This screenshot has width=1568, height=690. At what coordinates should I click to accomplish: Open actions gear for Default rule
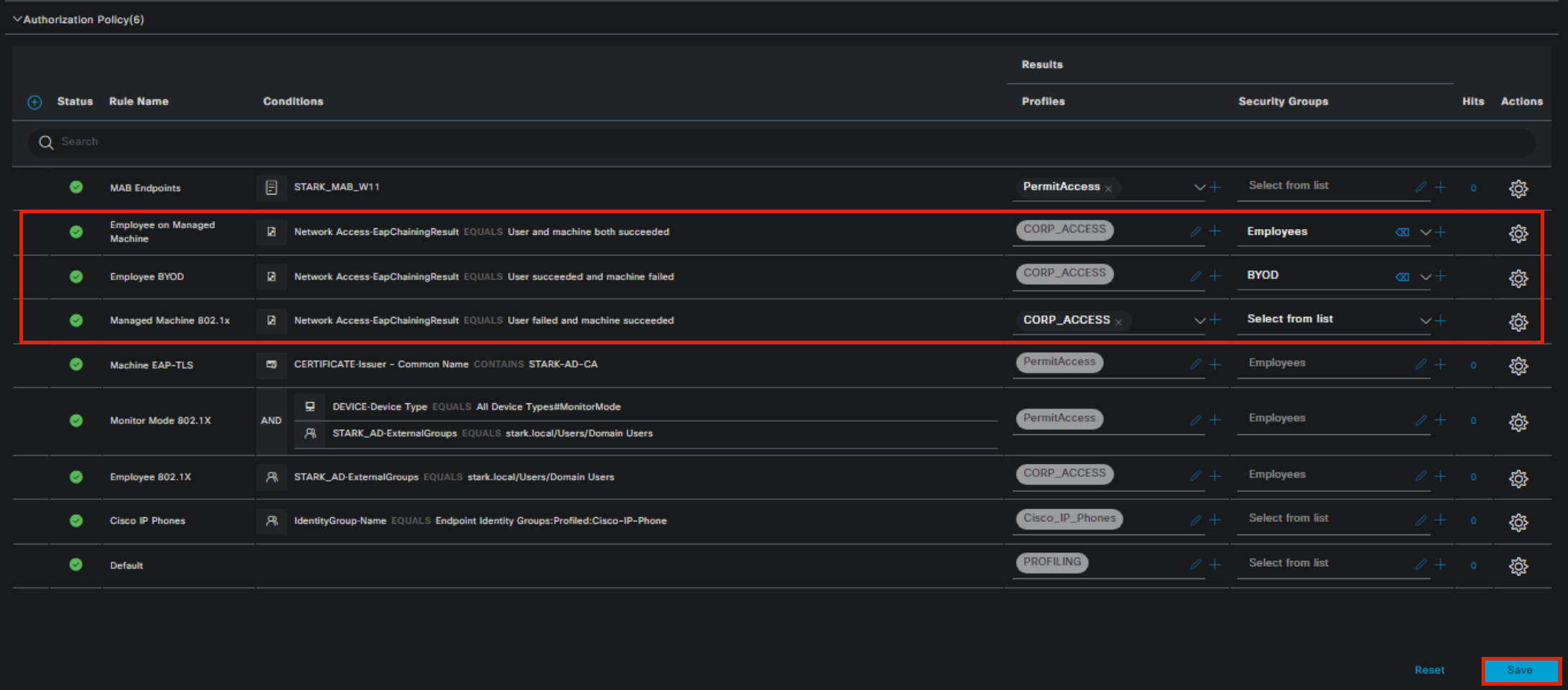pyautogui.click(x=1518, y=566)
